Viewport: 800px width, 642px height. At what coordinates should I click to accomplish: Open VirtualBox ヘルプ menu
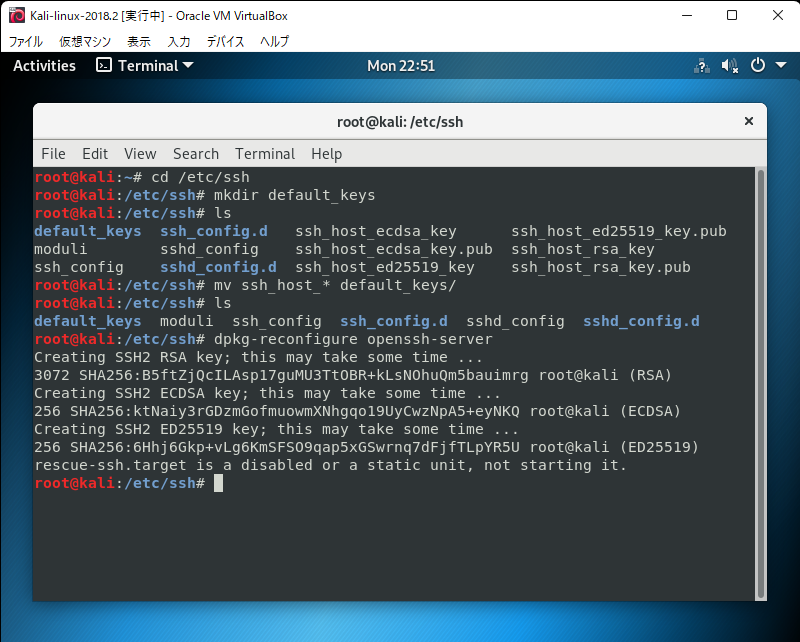pyautogui.click(x=274, y=41)
